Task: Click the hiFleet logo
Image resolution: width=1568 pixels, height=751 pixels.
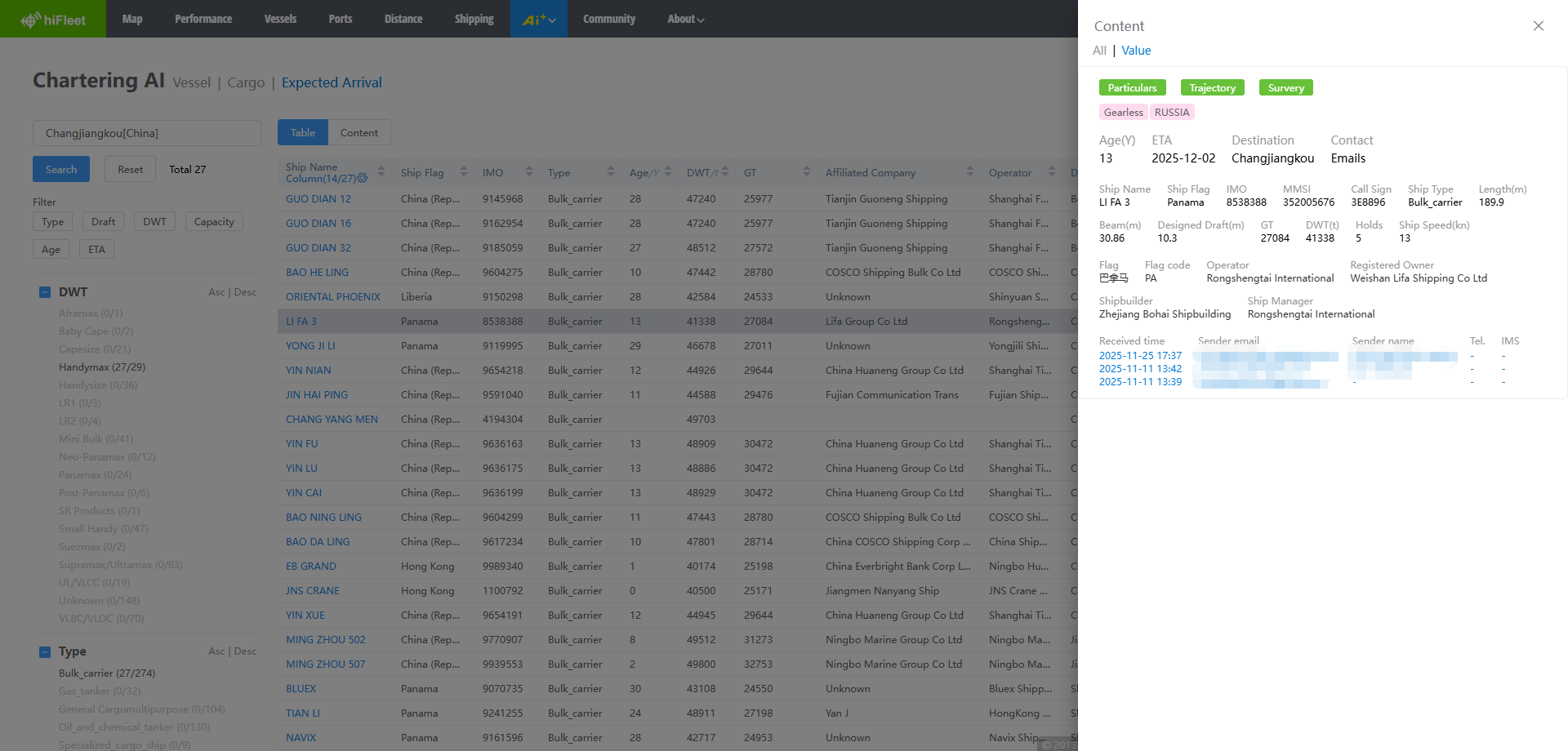Action: 53,20
